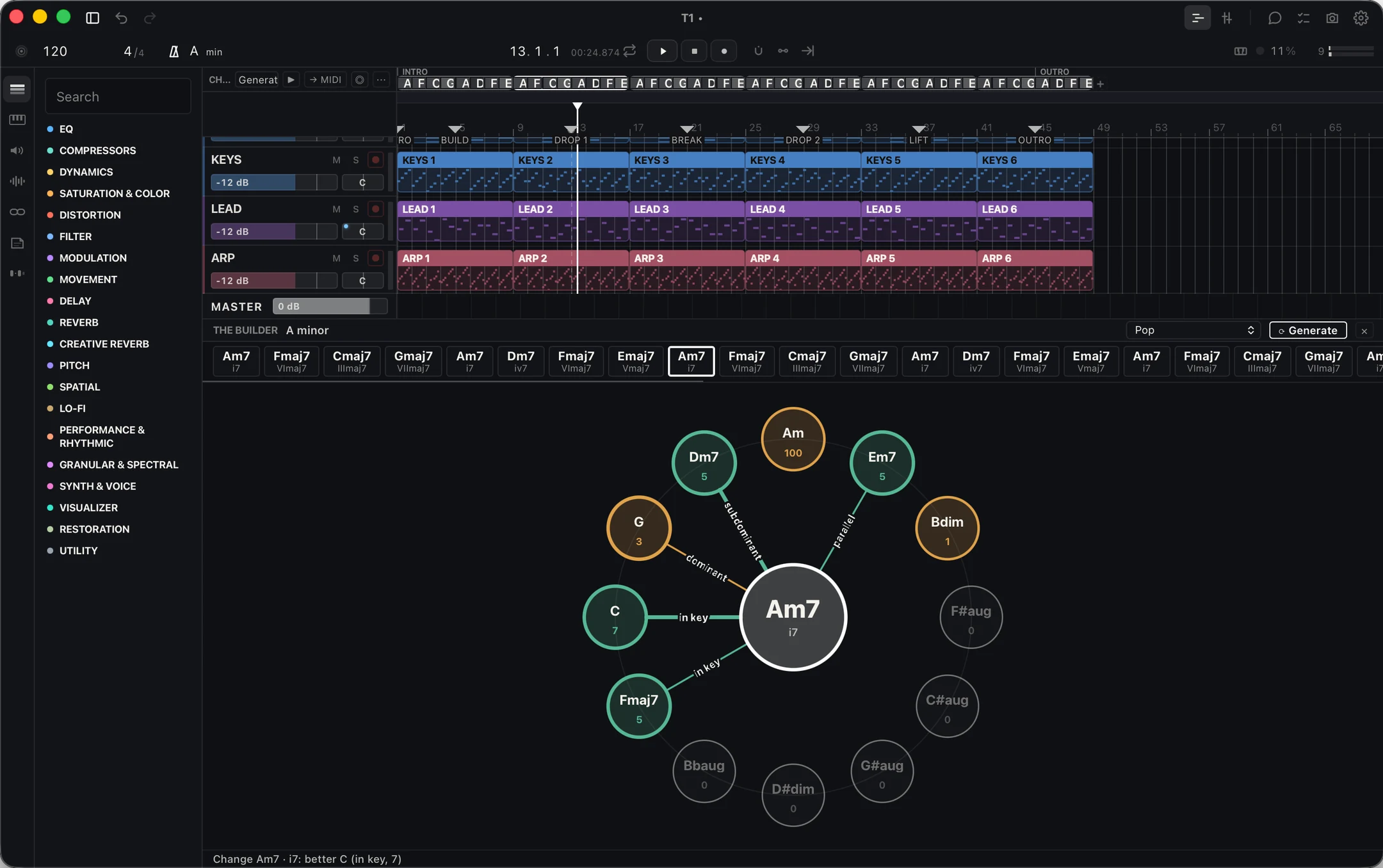Click the Search field

tap(118, 97)
